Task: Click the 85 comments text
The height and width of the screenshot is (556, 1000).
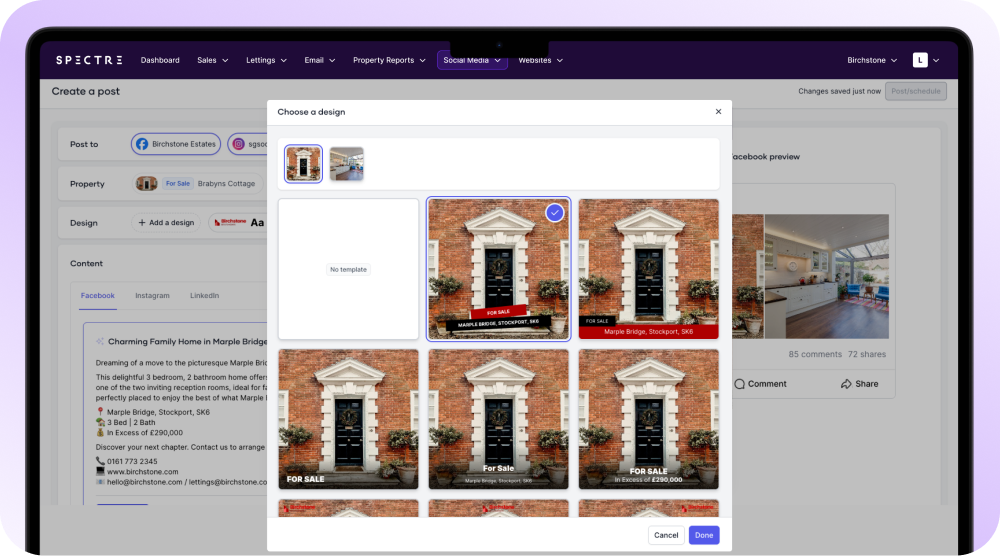Action: pyautogui.click(x=815, y=355)
